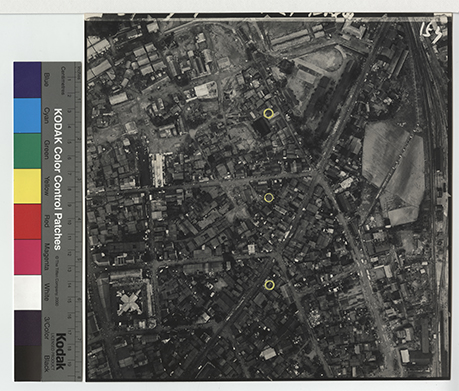459x391 pixels.
Task: Click the 'Cyan' label text
Action: (x=47, y=115)
